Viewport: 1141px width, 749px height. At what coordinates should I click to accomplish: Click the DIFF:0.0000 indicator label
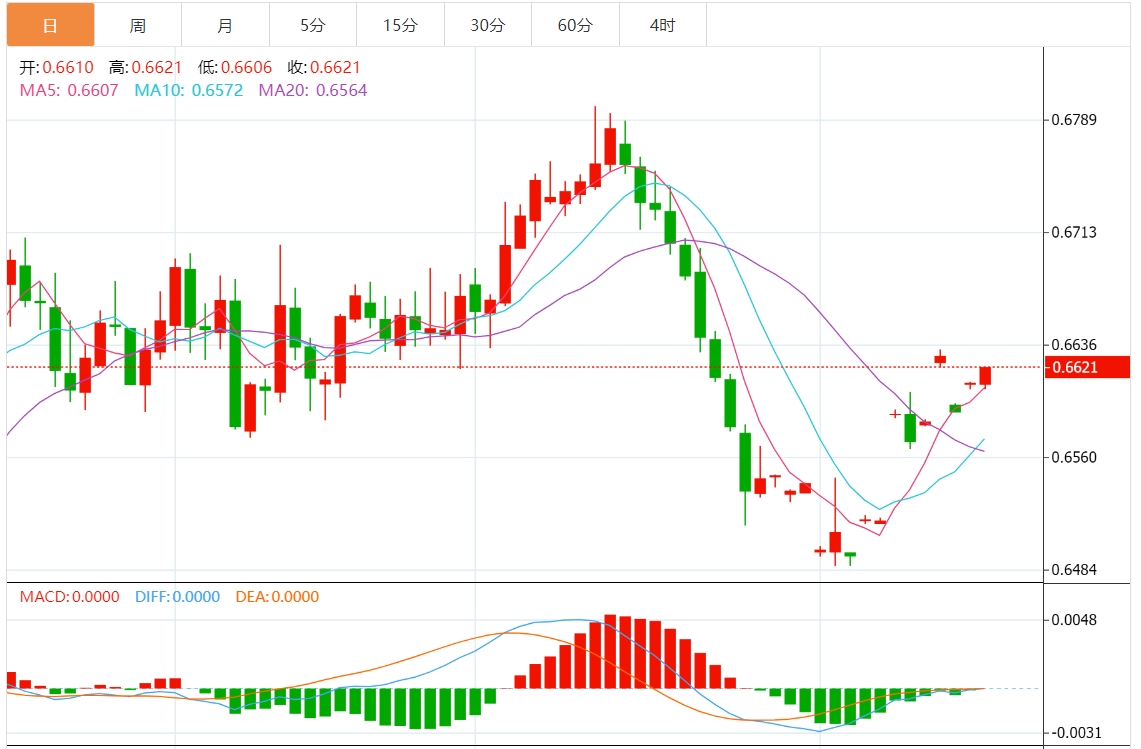pyautogui.click(x=178, y=597)
